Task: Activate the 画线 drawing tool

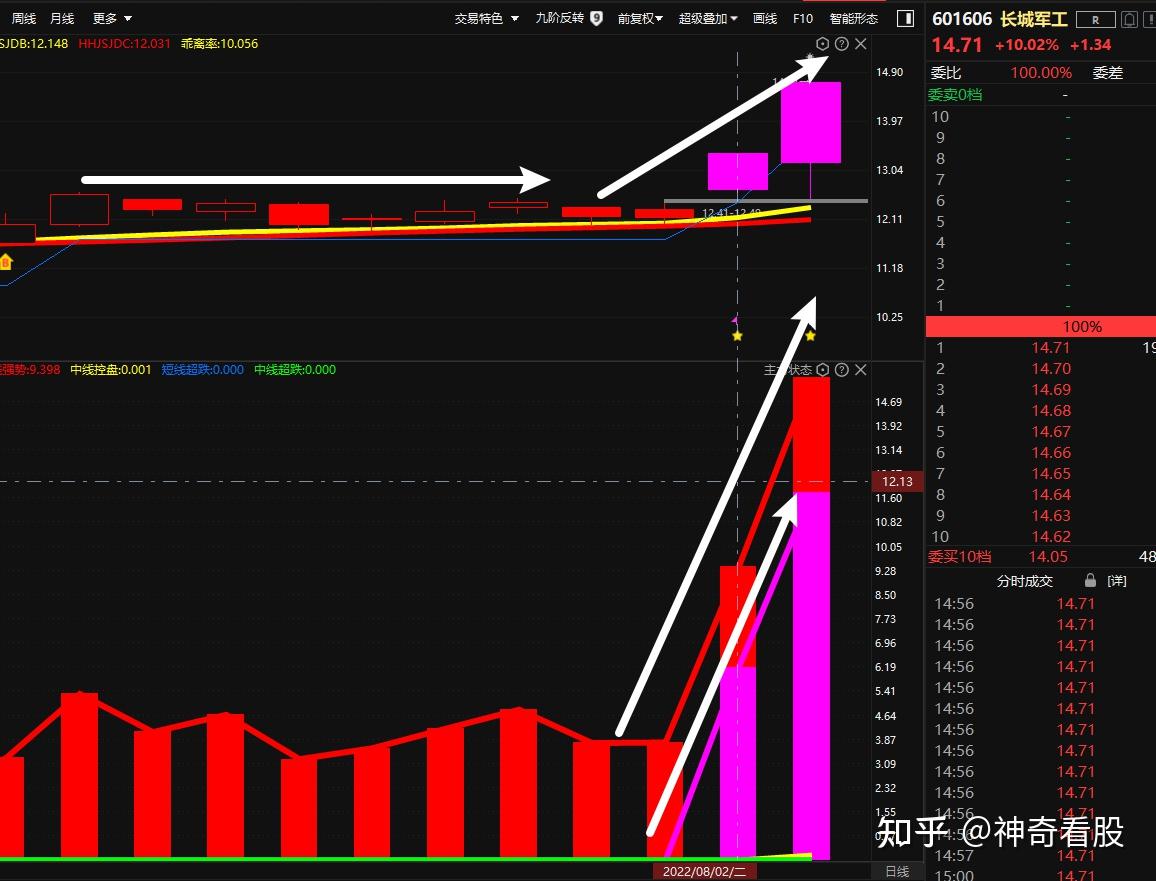Action: tap(765, 18)
